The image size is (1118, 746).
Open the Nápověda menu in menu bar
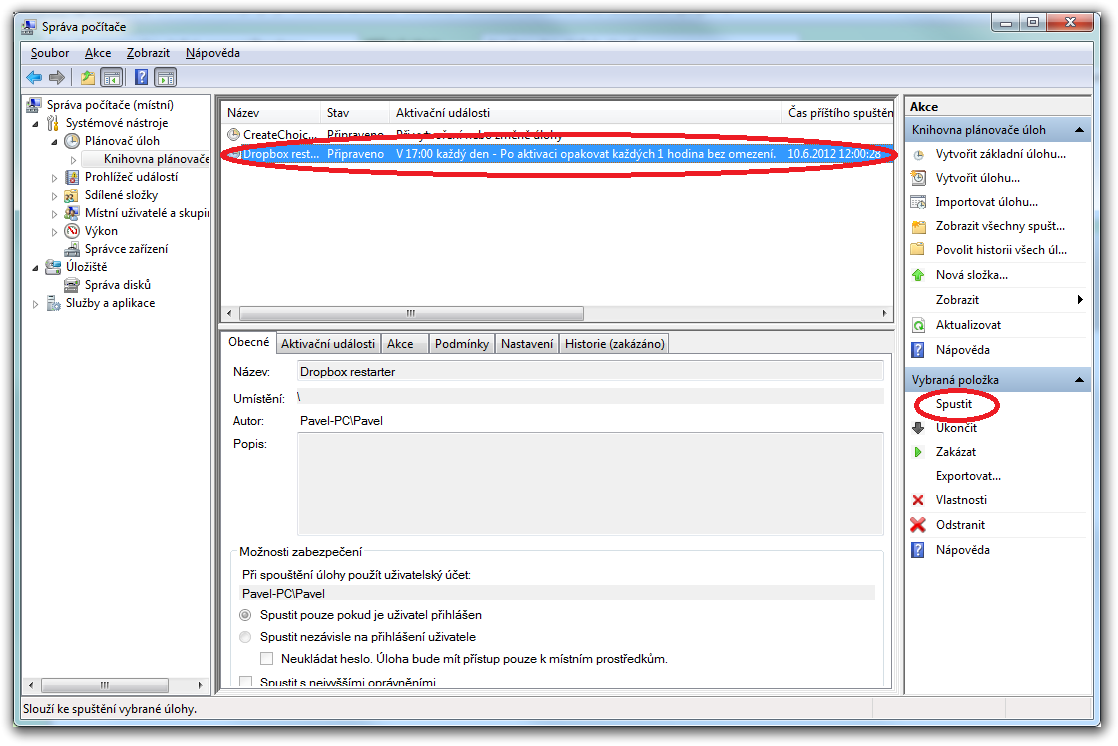(212, 53)
